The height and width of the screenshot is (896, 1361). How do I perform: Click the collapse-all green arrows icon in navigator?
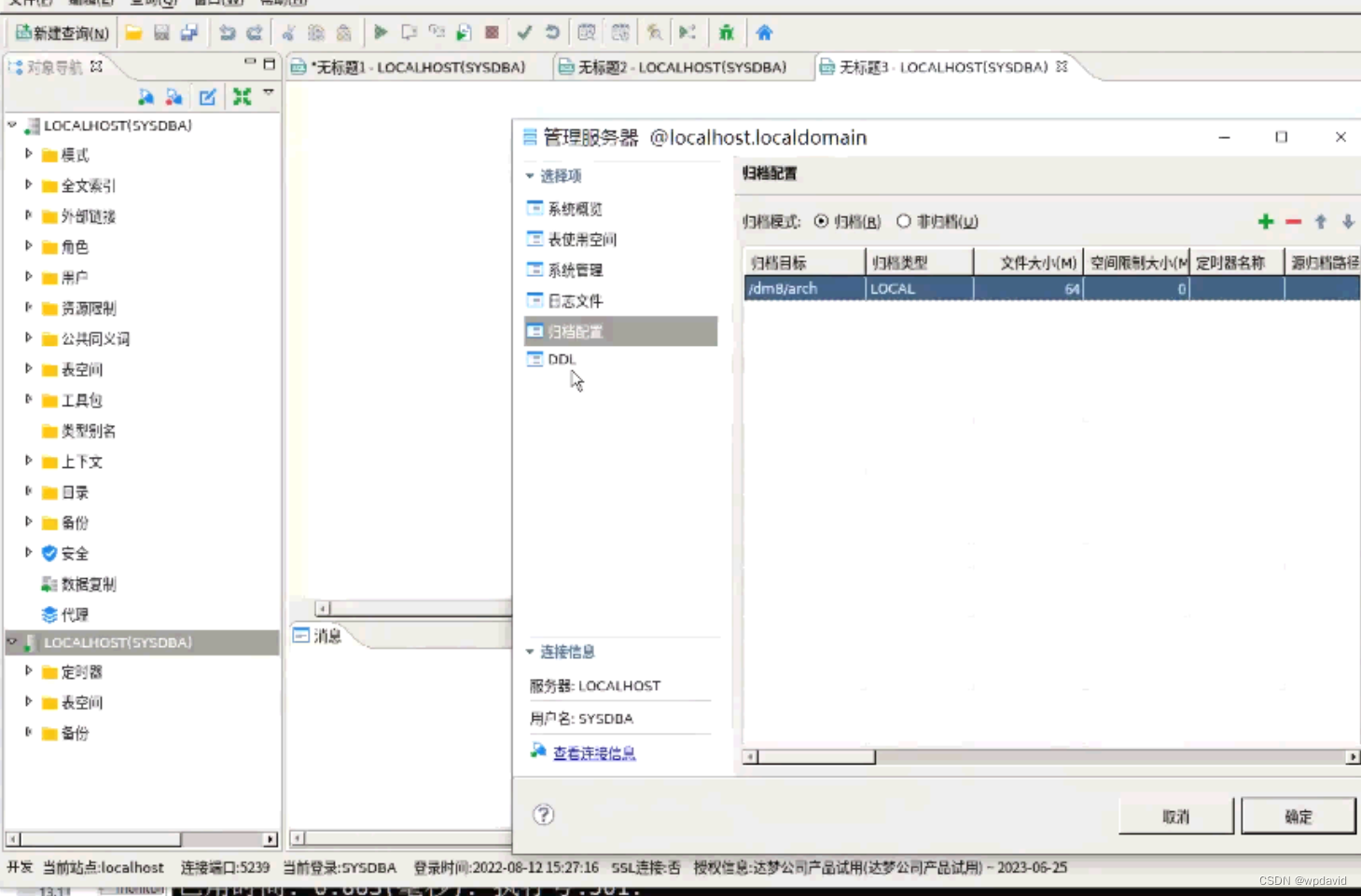pos(243,96)
